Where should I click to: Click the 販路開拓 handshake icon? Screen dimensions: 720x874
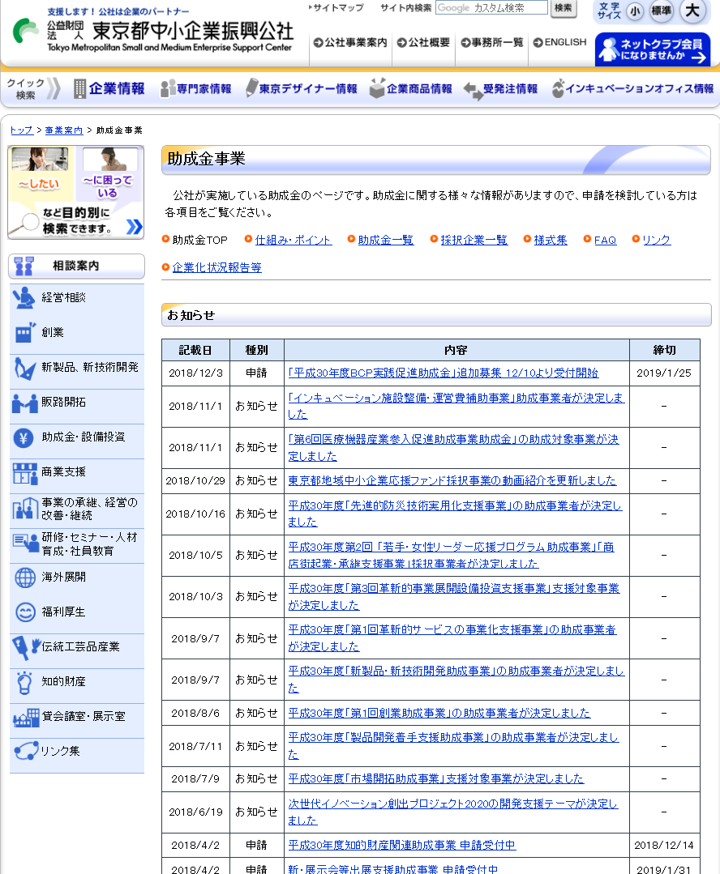pyautogui.click(x=25, y=403)
